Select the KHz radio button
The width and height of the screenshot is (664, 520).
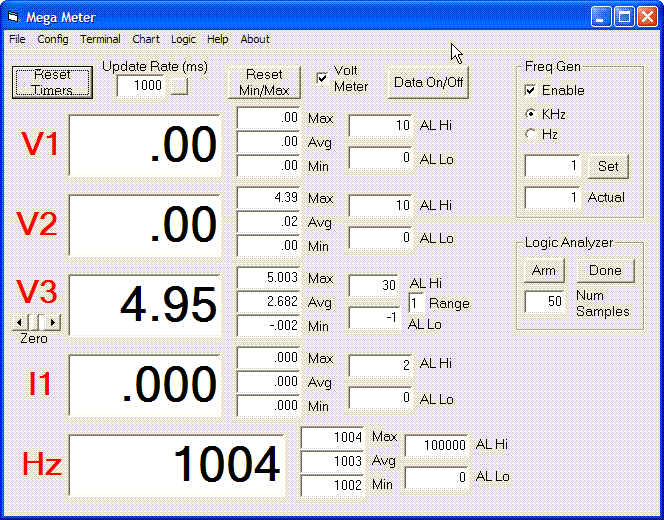tap(531, 114)
